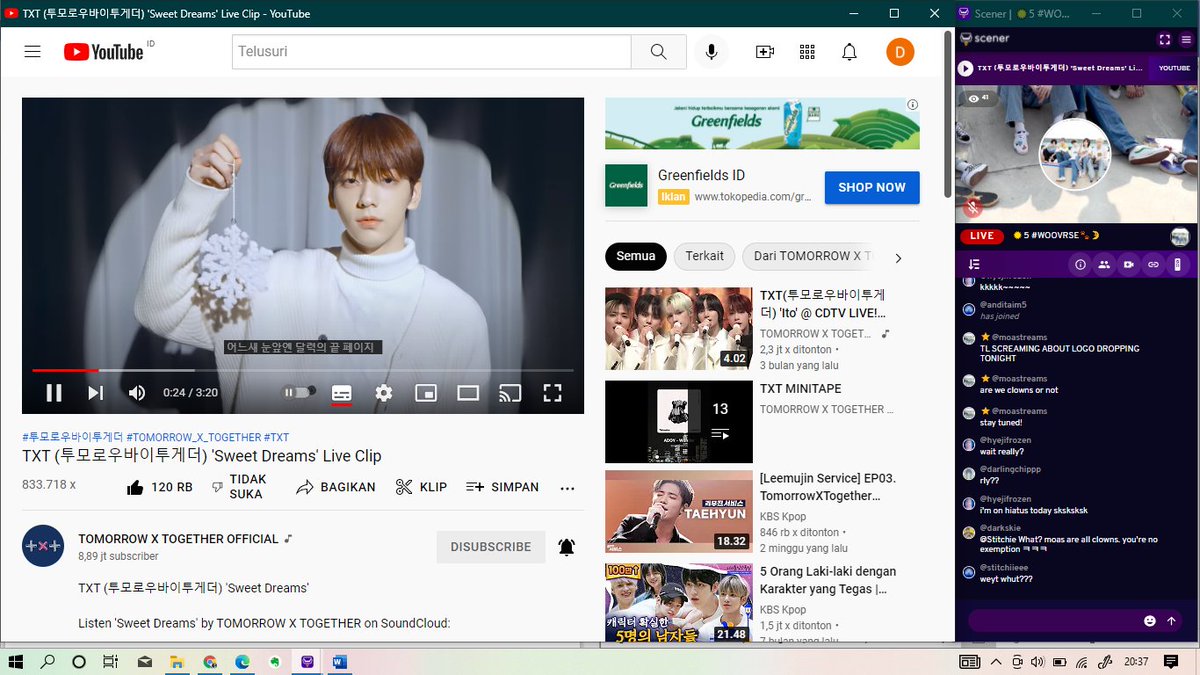Open the TXT MINITAPE playlist title
The width and height of the screenshot is (1200, 675).
800,388
